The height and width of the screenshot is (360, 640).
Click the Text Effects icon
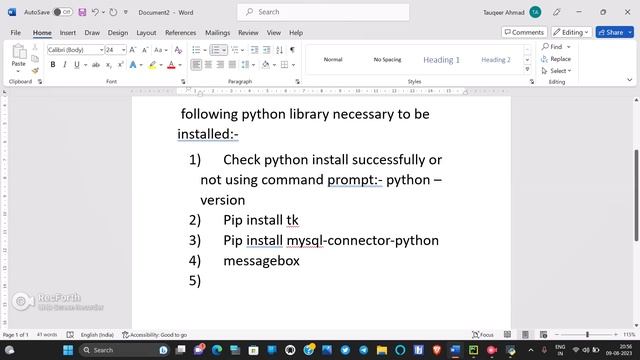tap(133, 65)
